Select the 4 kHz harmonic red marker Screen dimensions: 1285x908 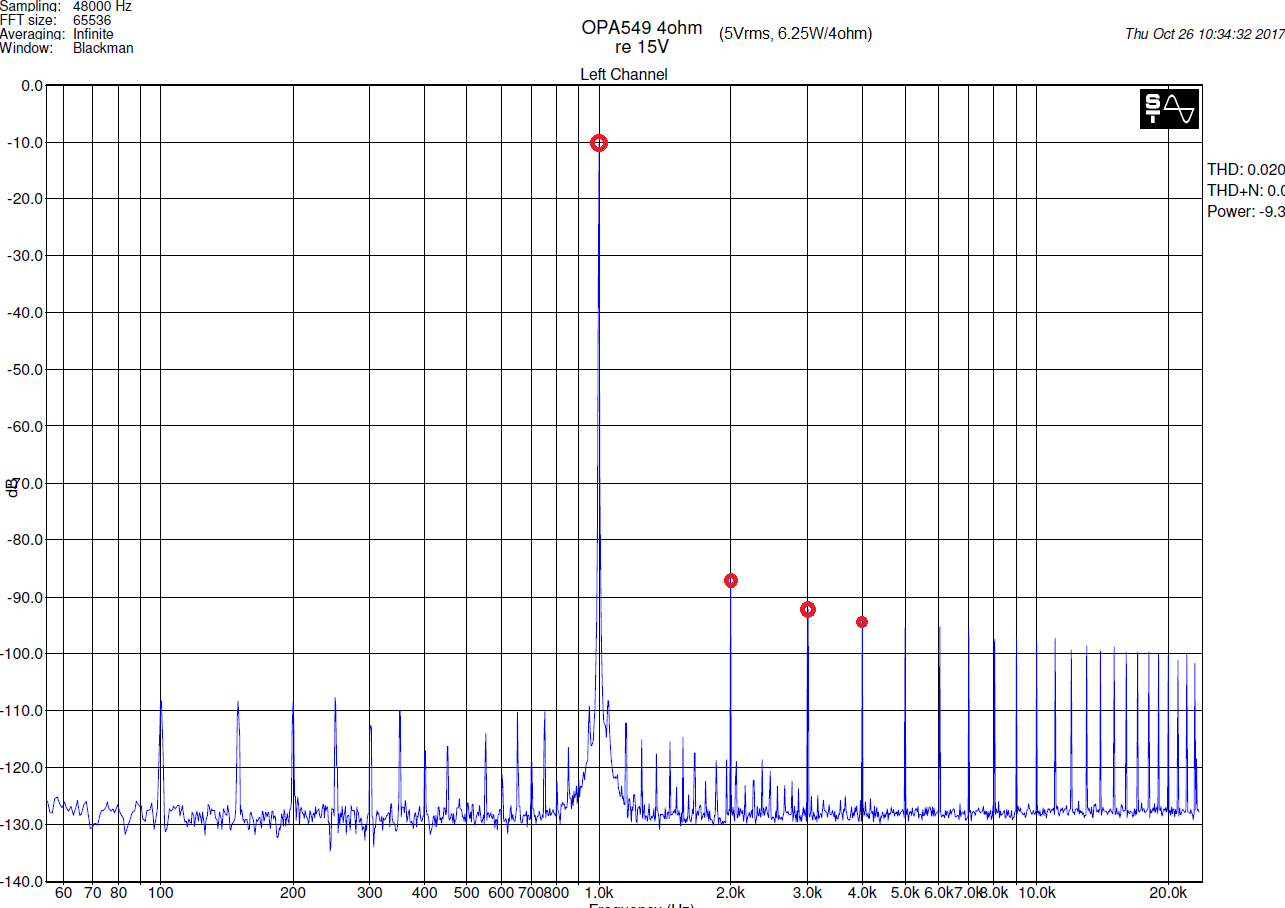click(x=862, y=622)
